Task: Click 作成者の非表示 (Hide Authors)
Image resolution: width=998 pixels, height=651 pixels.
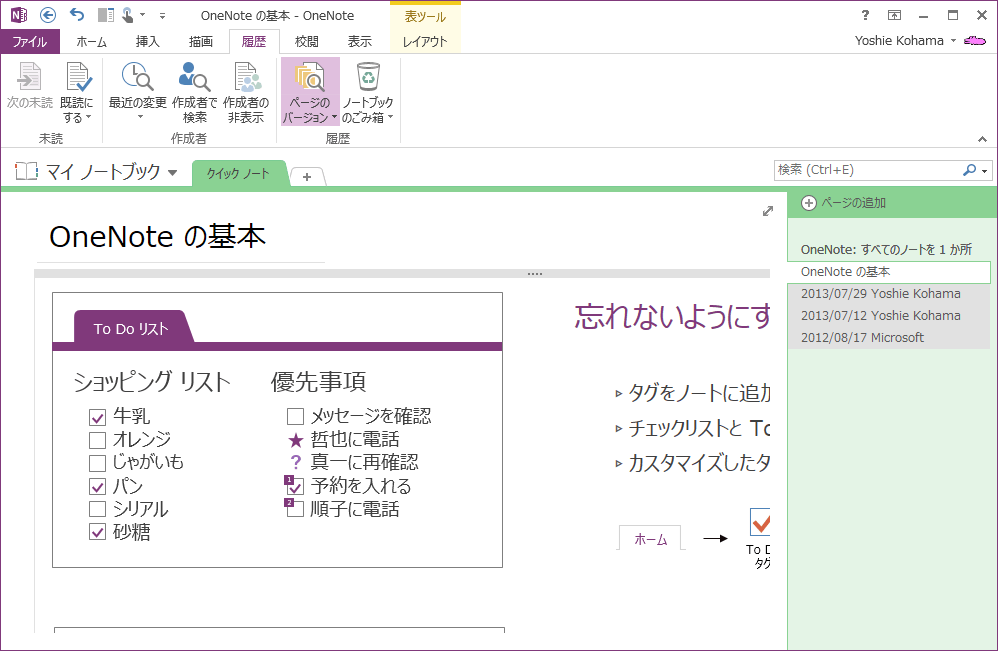Action: click(x=246, y=93)
